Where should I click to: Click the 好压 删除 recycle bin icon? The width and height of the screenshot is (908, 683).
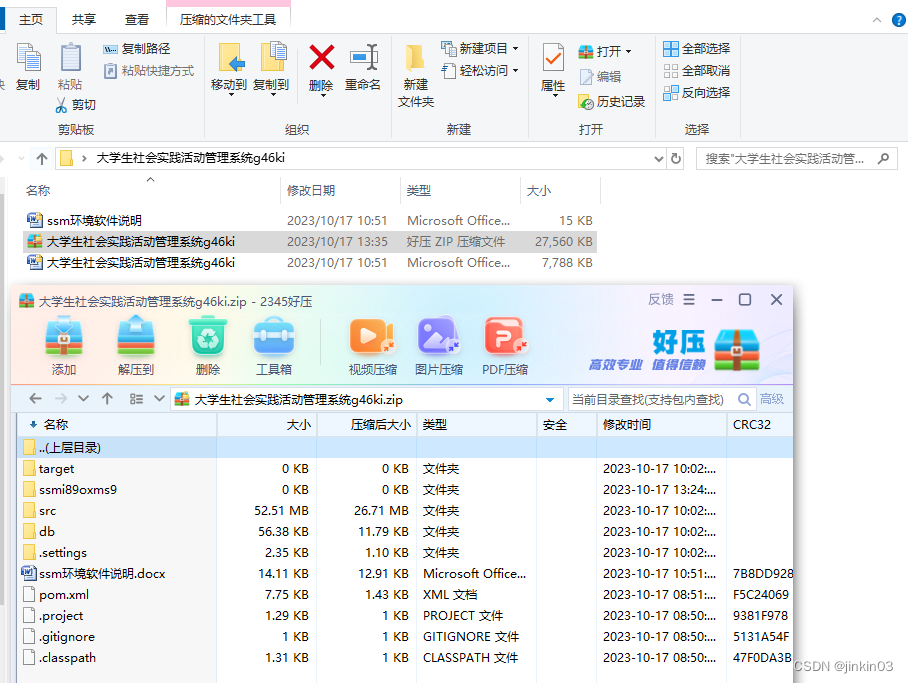pos(208,336)
